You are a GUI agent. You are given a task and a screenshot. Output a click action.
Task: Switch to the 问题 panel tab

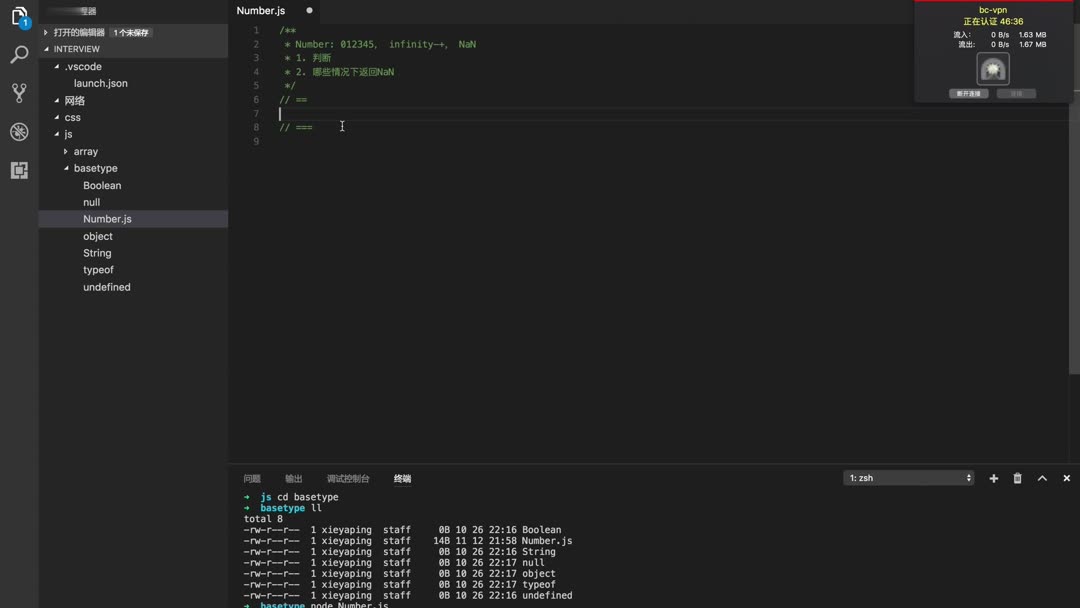pyautogui.click(x=252, y=479)
